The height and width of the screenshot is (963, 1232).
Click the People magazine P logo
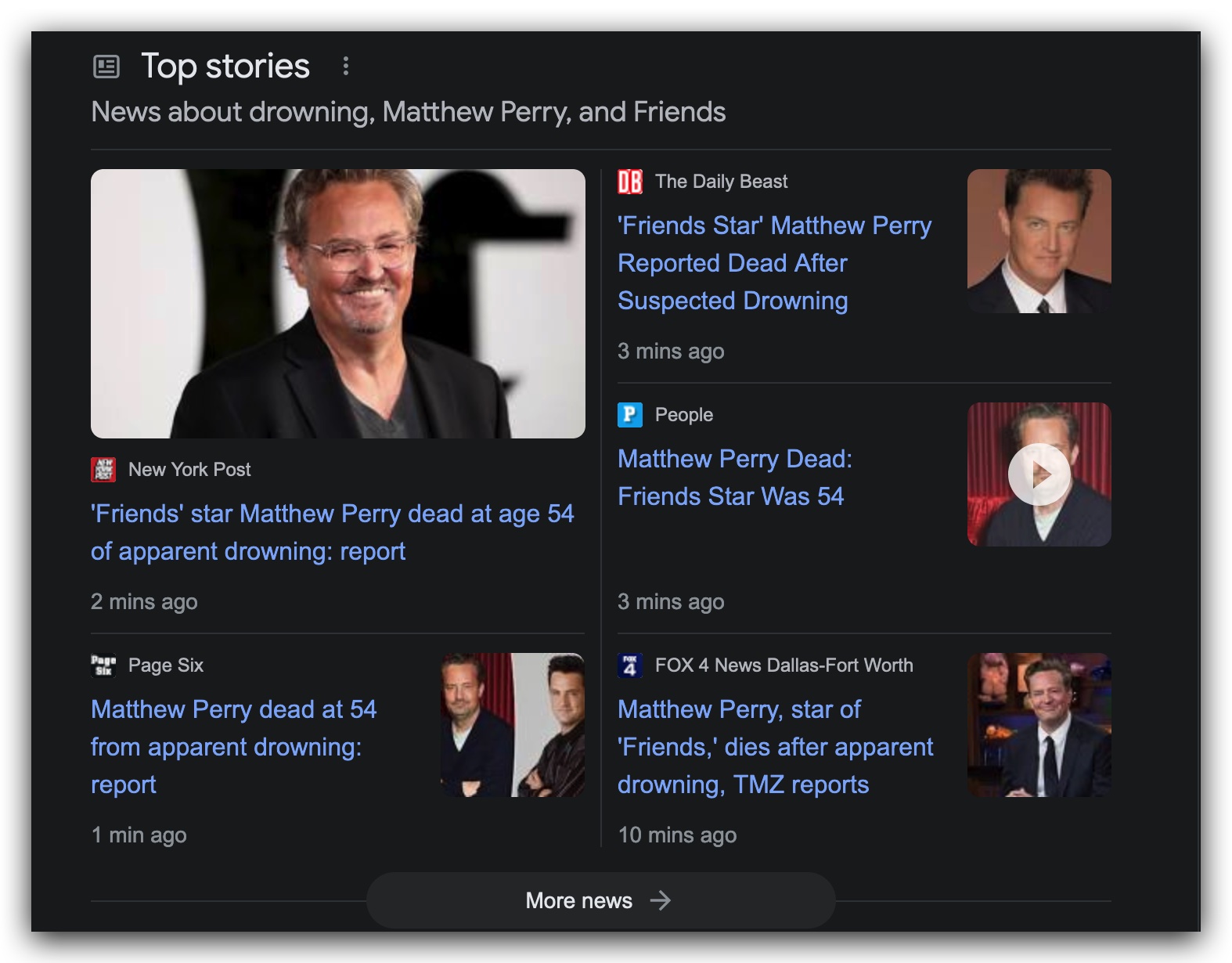pos(630,415)
